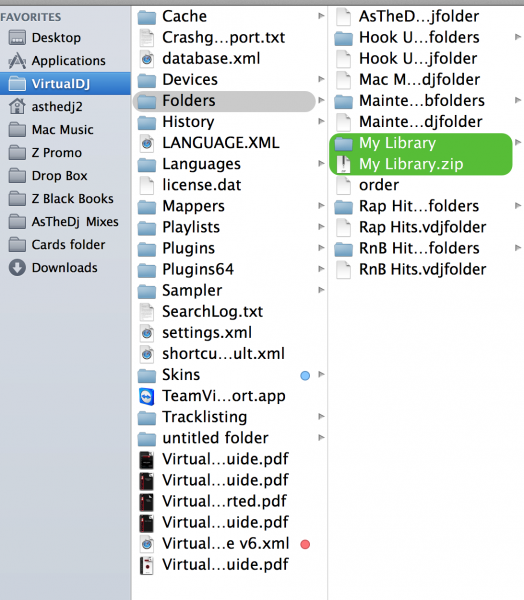Screen dimensions: 524x600
Task: Click the My Library.zip archive icon
Action: [x=343, y=164]
